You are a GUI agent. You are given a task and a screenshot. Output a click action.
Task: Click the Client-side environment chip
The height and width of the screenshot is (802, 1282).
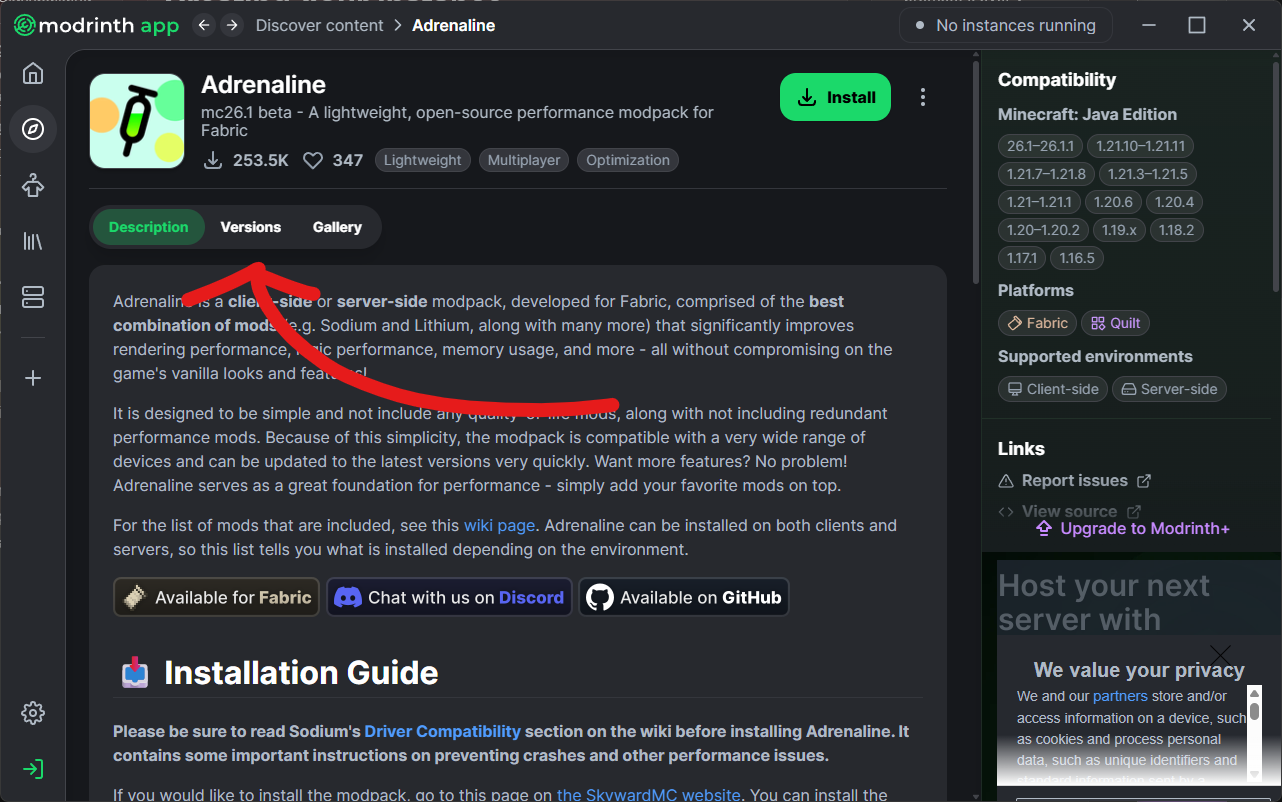tap(1053, 389)
